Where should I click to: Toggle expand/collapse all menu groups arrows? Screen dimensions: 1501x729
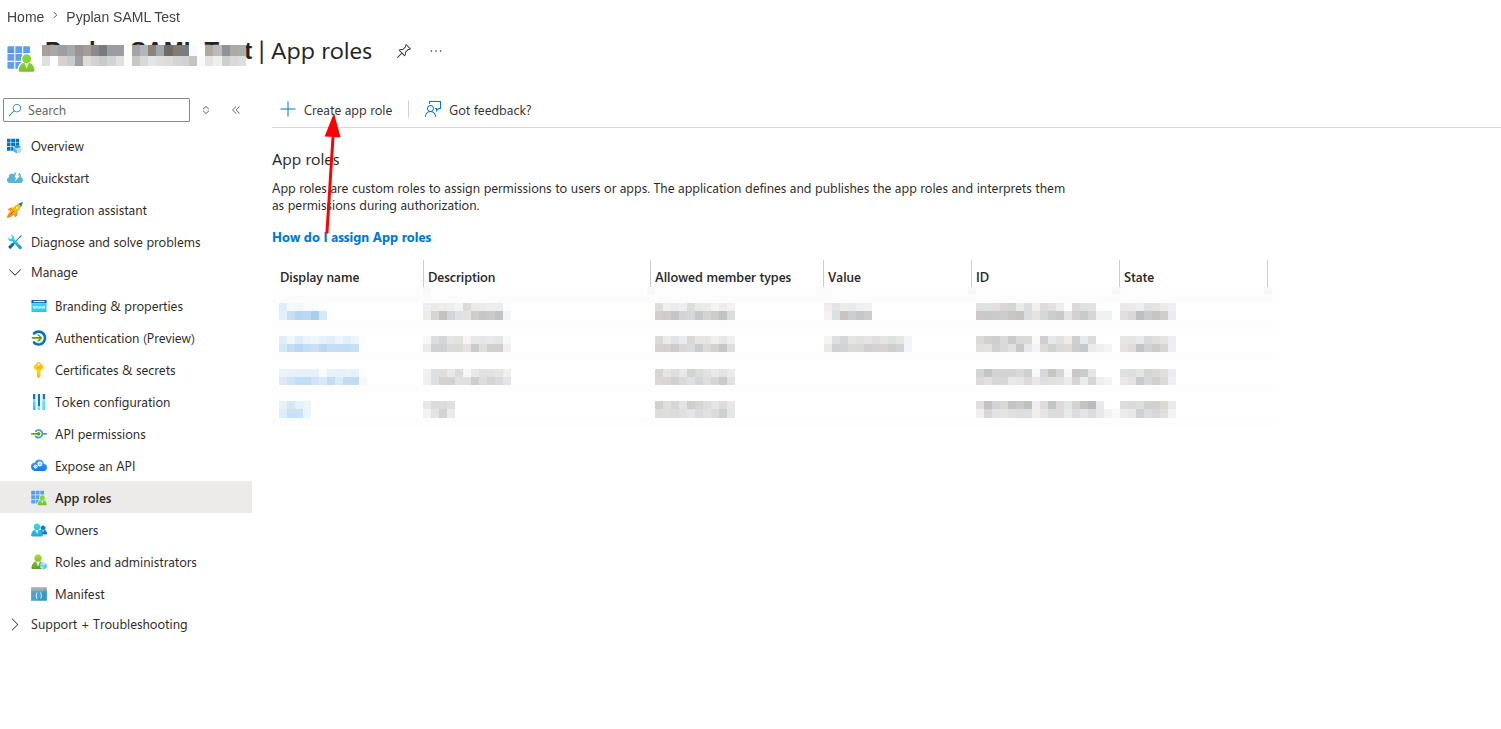click(x=206, y=110)
